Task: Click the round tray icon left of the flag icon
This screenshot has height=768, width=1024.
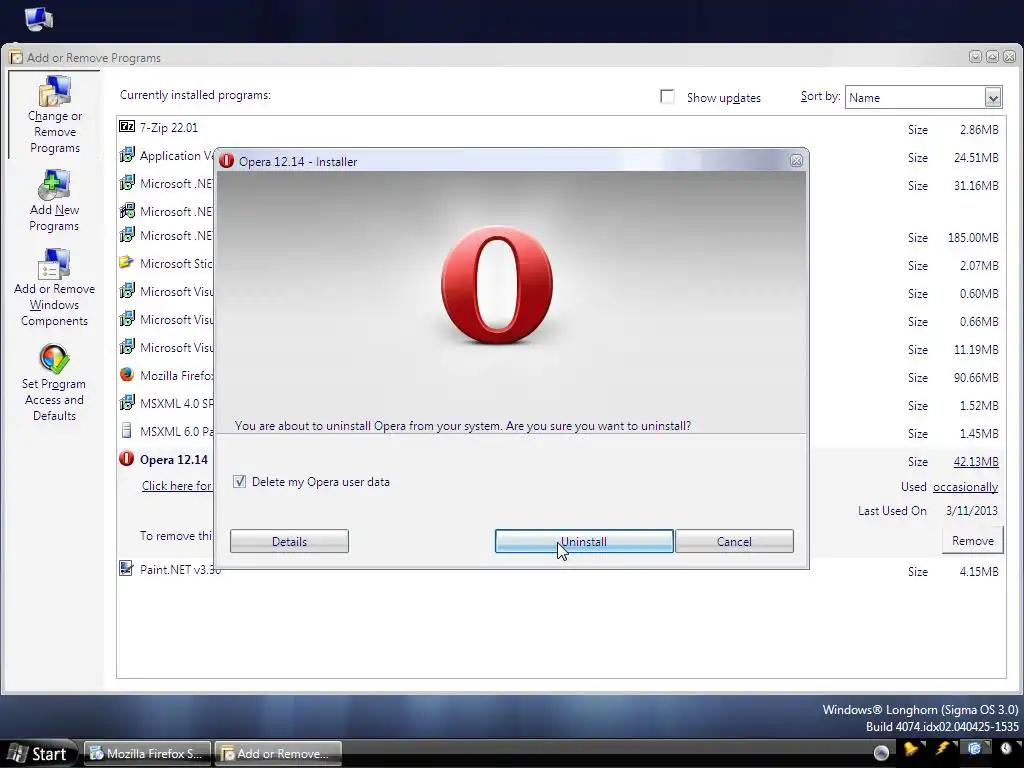Action: click(x=881, y=753)
